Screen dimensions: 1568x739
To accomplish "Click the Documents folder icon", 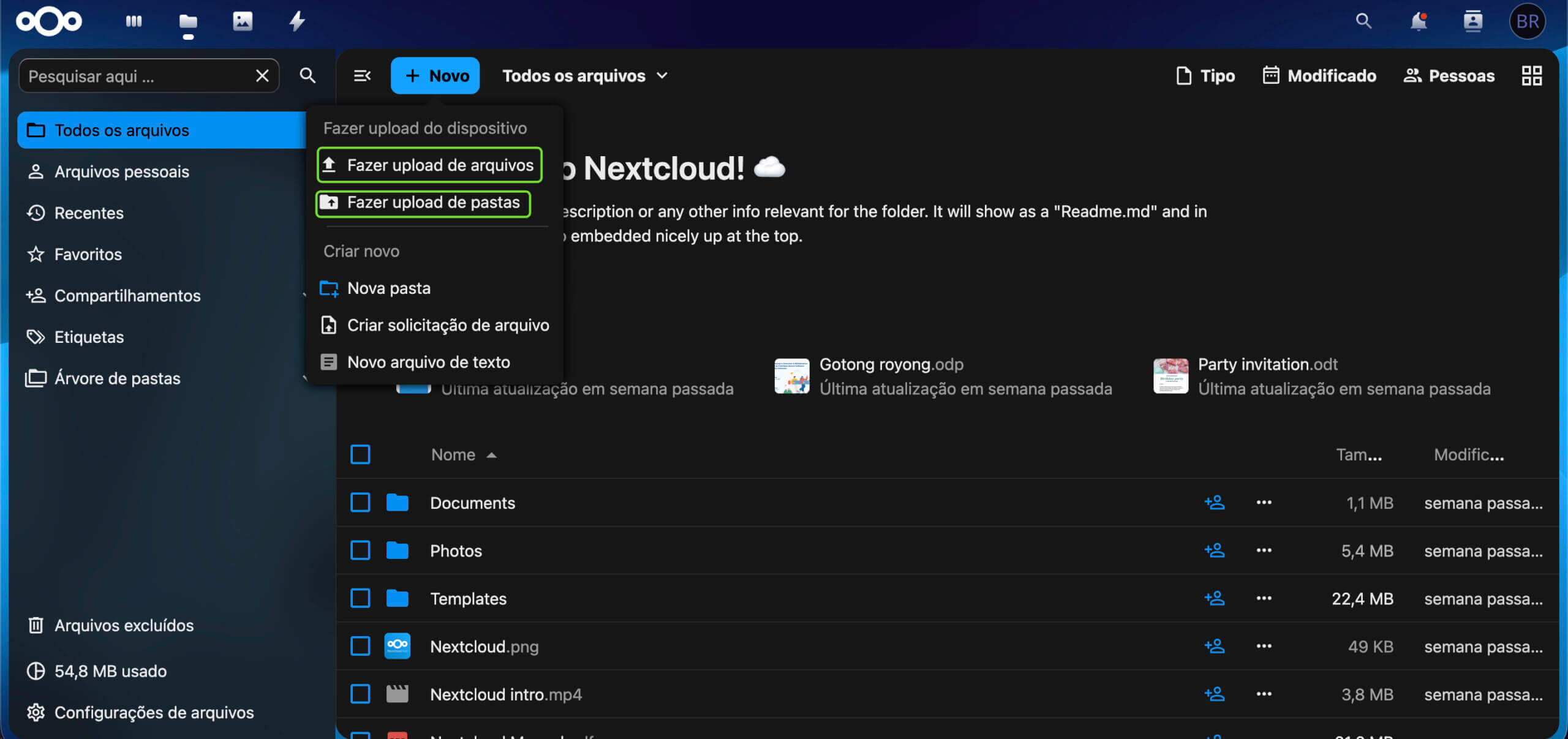I will [398, 503].
